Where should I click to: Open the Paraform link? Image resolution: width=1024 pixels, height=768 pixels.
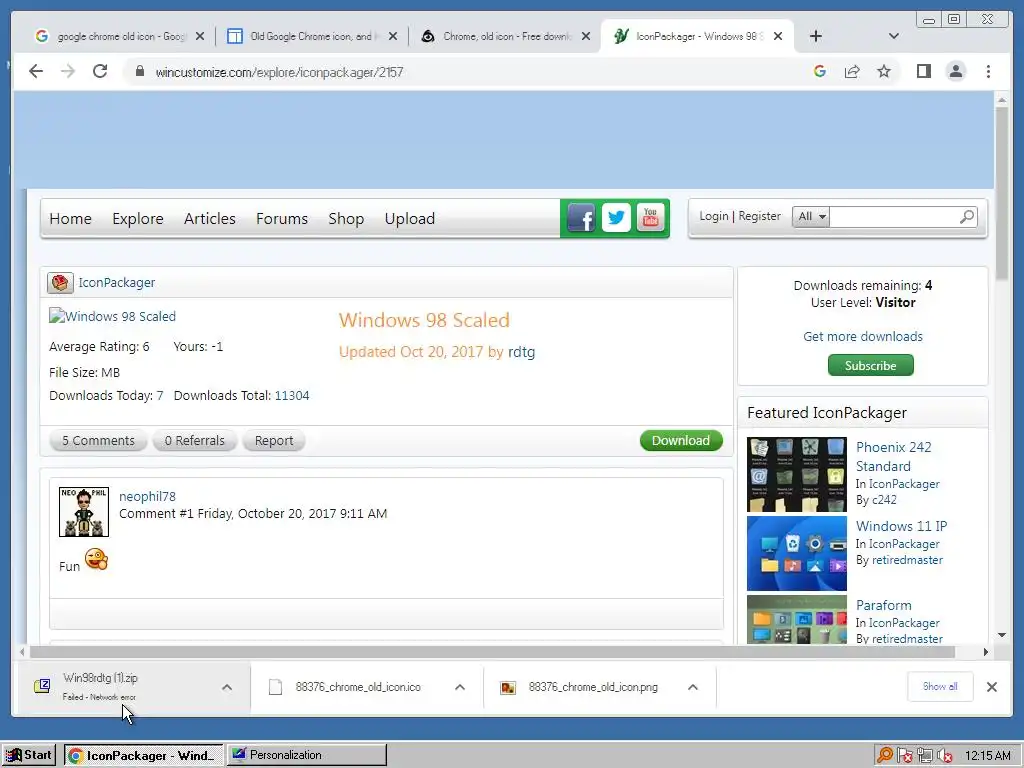[x=884, y=605]
